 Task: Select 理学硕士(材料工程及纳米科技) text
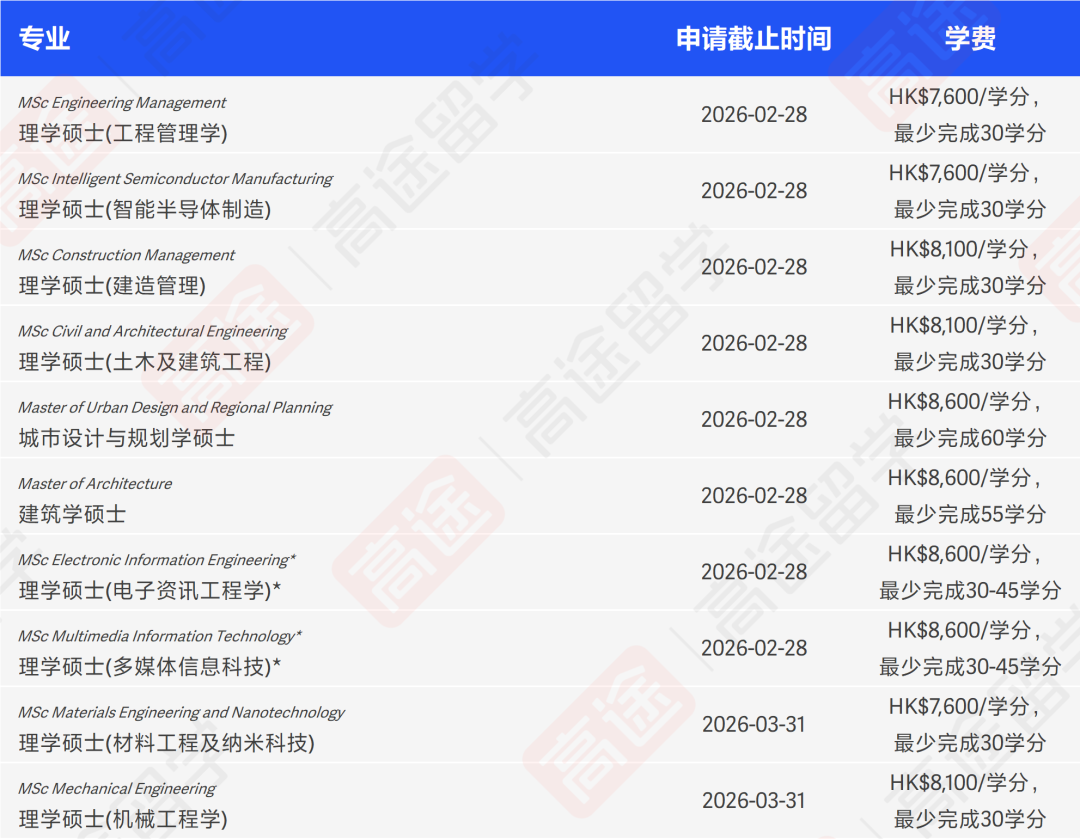[167, 743]
